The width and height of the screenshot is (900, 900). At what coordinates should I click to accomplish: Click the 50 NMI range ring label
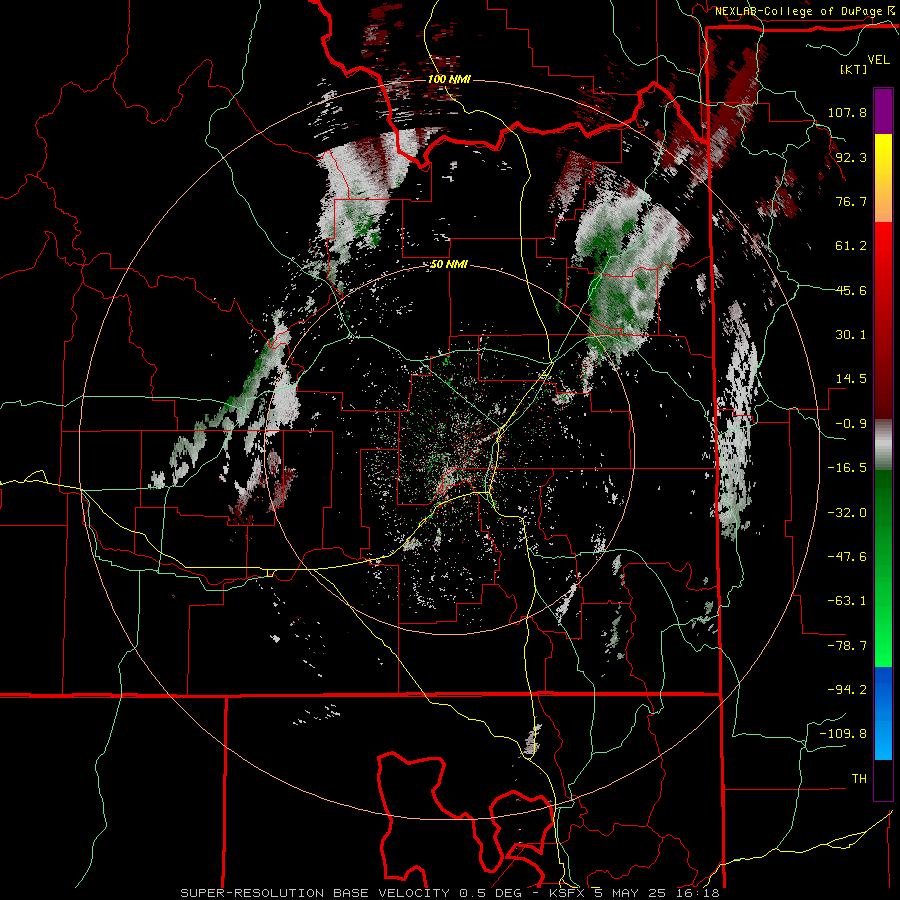(449, 265)
